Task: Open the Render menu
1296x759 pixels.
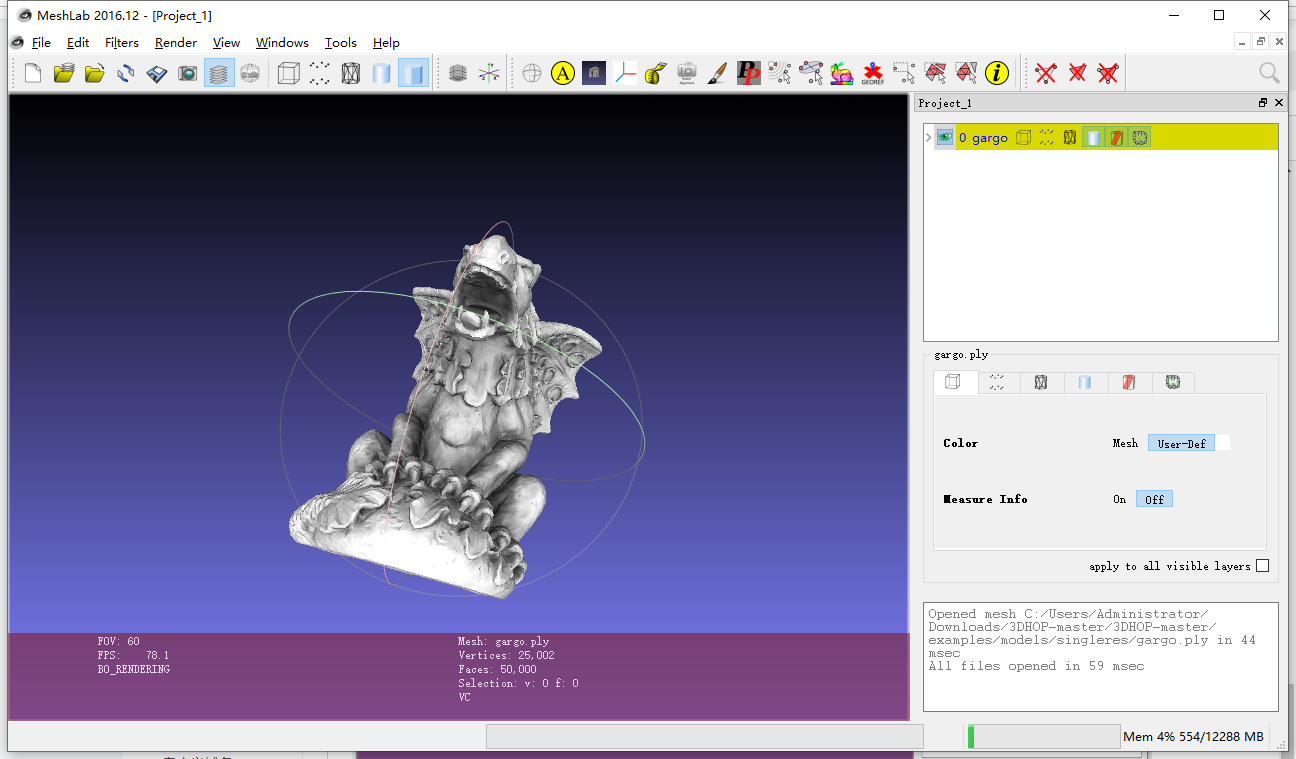Action: (x=176, y=43)
